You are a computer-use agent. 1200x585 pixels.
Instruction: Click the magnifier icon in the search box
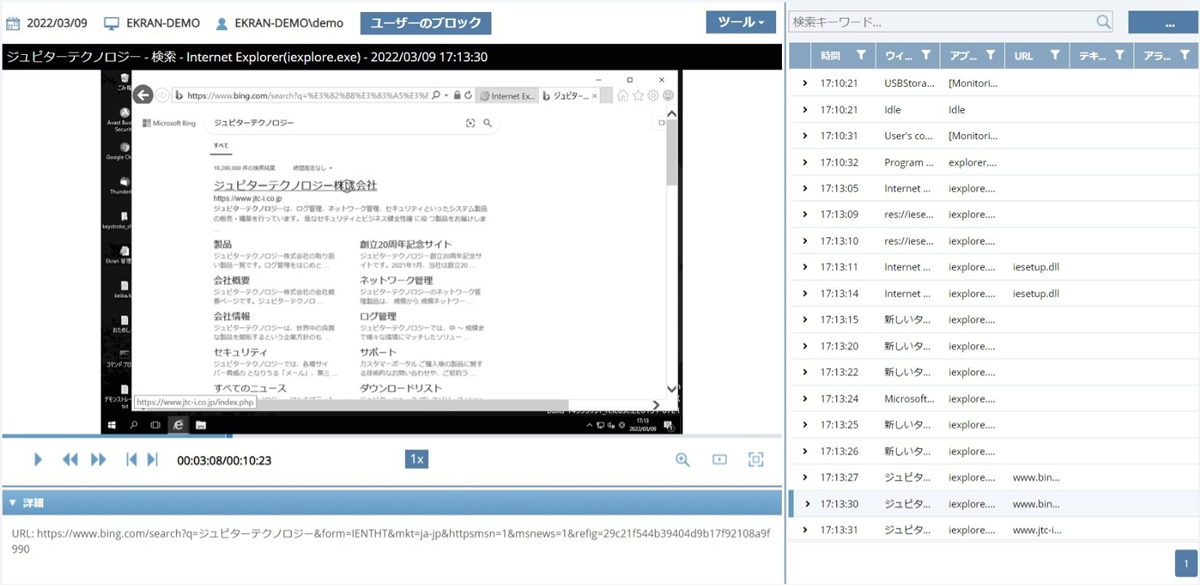[1103, 21]
